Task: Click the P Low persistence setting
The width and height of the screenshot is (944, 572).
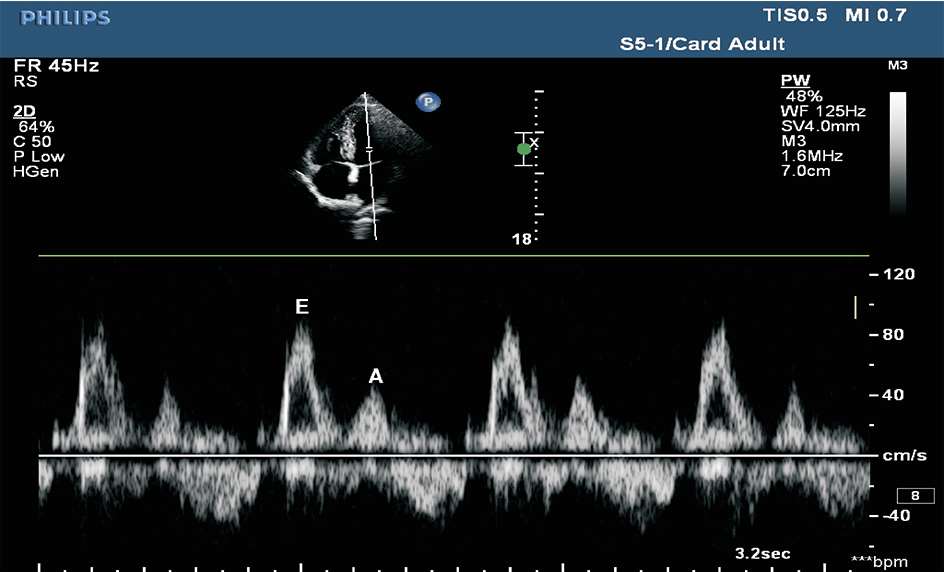Action: (41, 157)
